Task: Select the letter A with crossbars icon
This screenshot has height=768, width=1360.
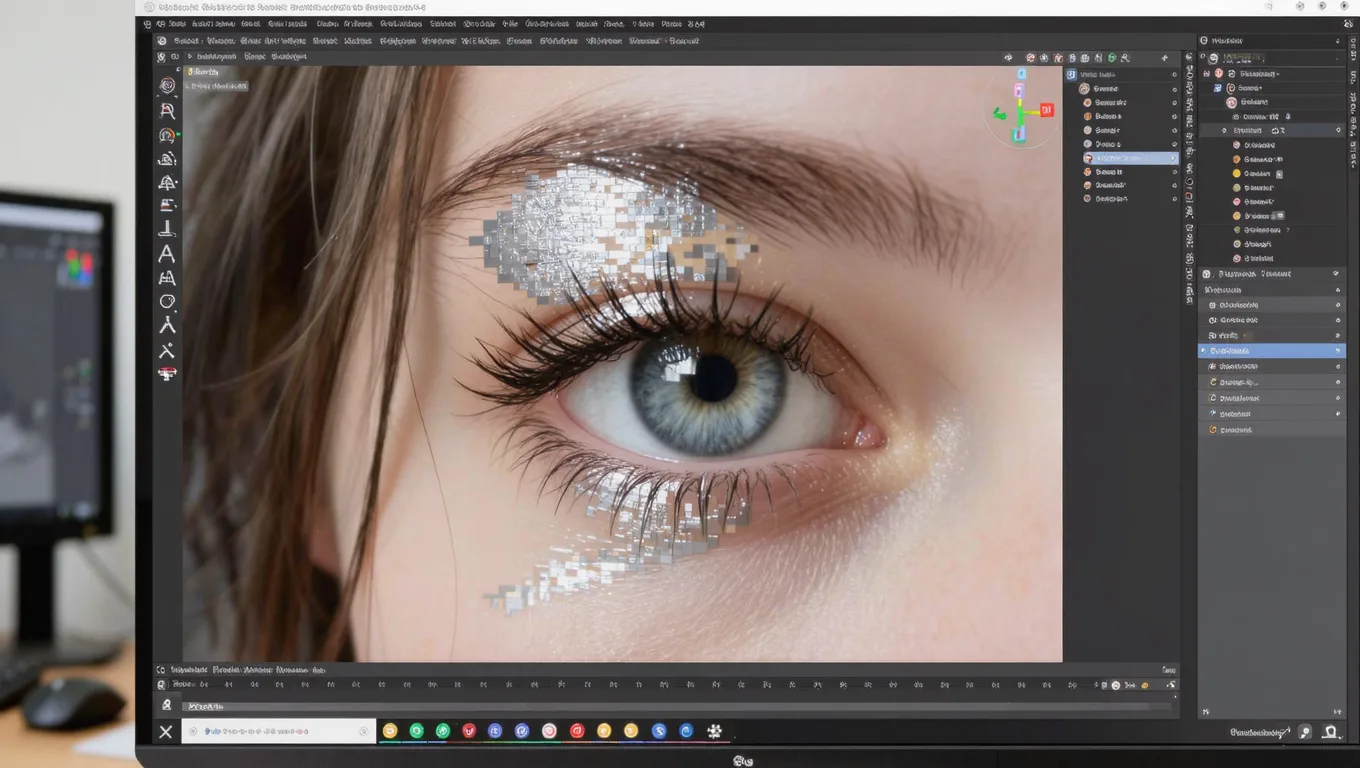Action: coord(167,278)
